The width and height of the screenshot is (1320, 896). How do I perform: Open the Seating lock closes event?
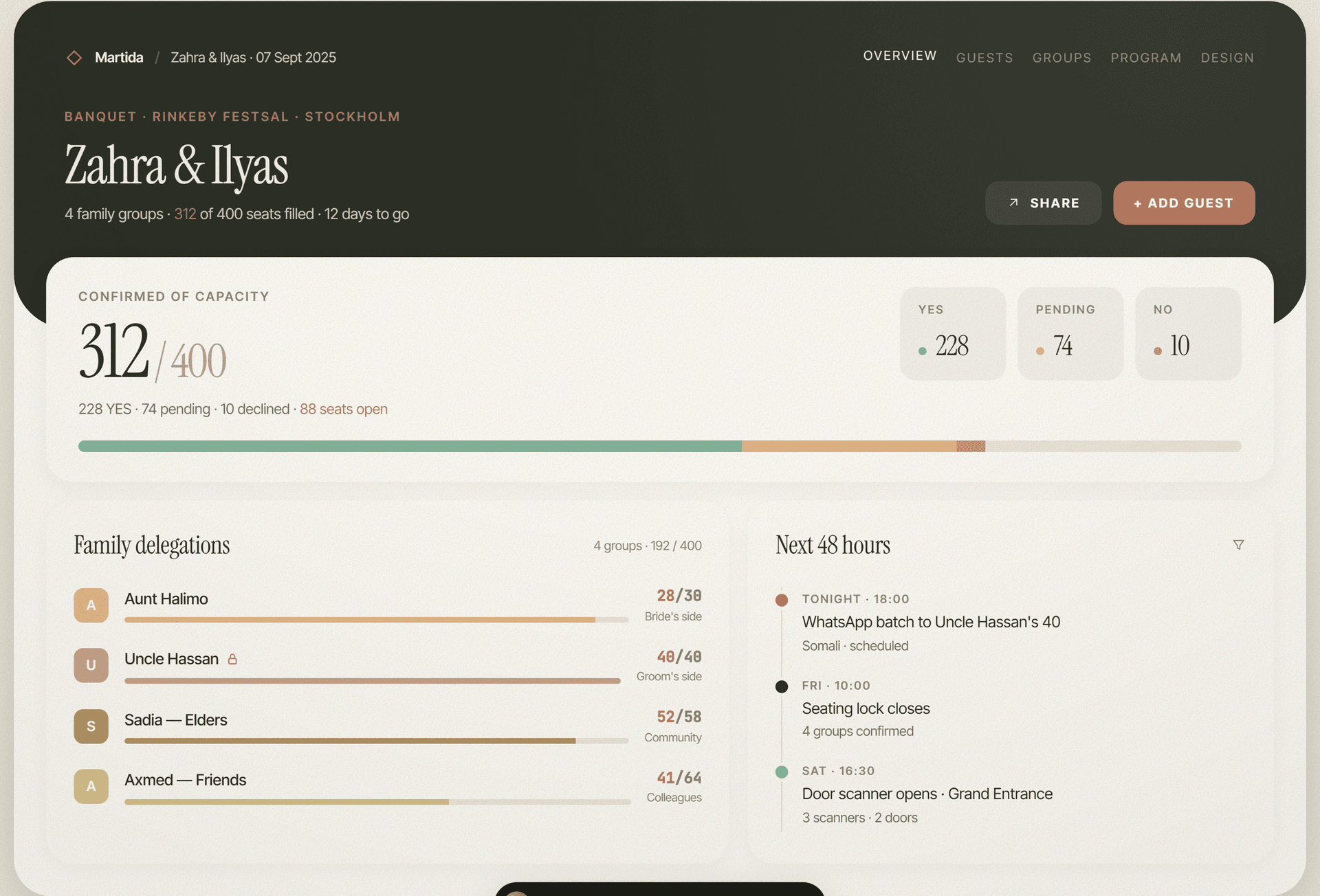tap(865, 708)
